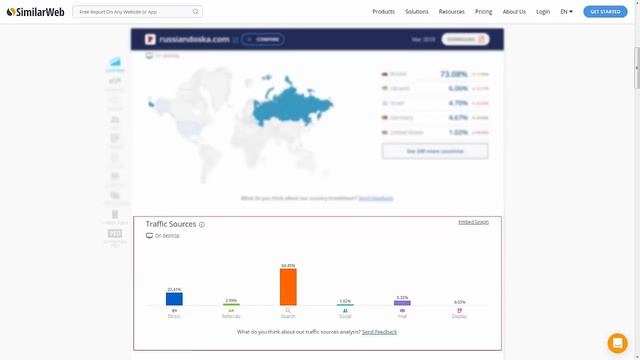Click Send Feedback link below country map
Screen dimensions: 640x360
click(376, 198)
